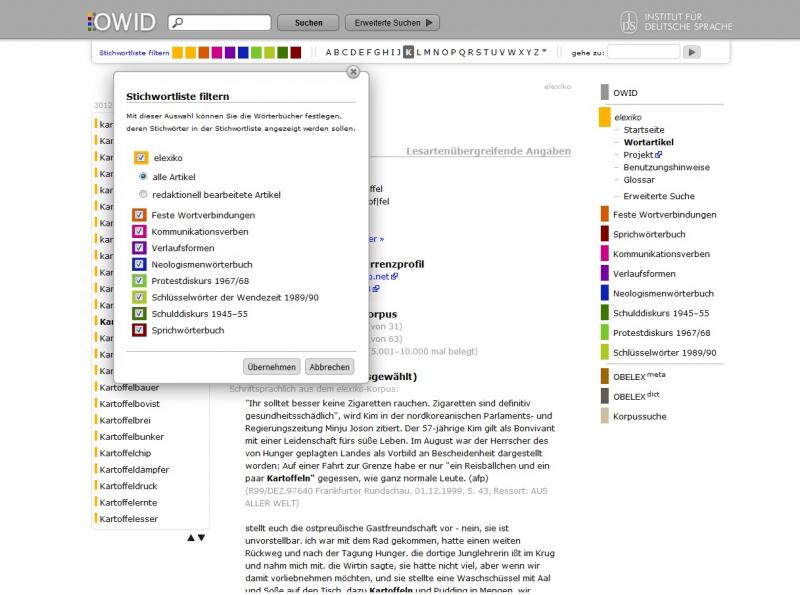The width and height of the screenshot is (800, 595).
Task: Select the highlighted letter K in the alphabet bar
Action: point(408,52)
